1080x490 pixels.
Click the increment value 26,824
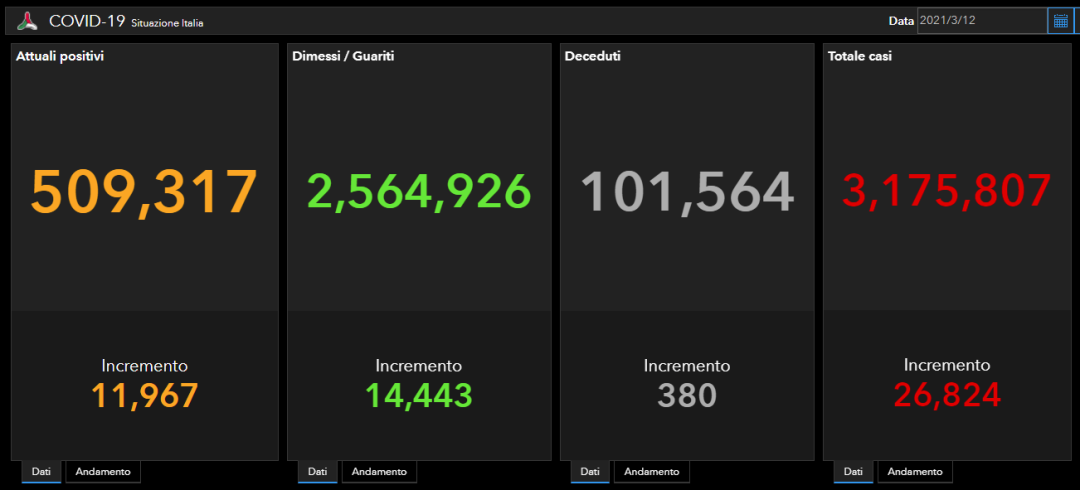pos(947,394)
